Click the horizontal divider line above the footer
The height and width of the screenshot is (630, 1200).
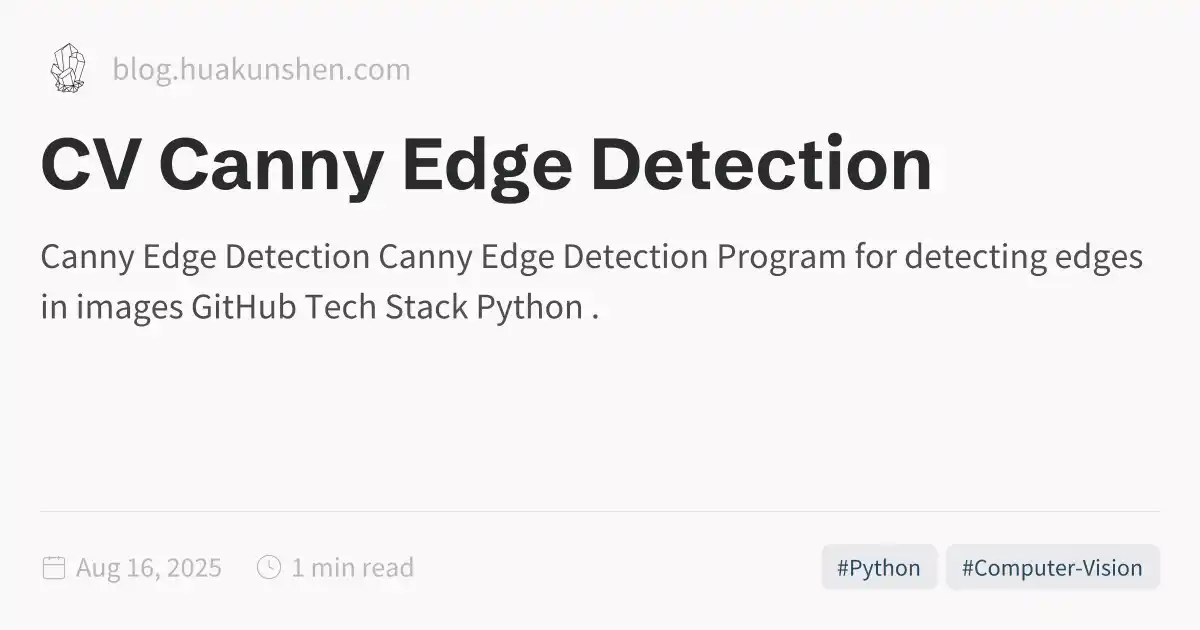click(600, 511)
